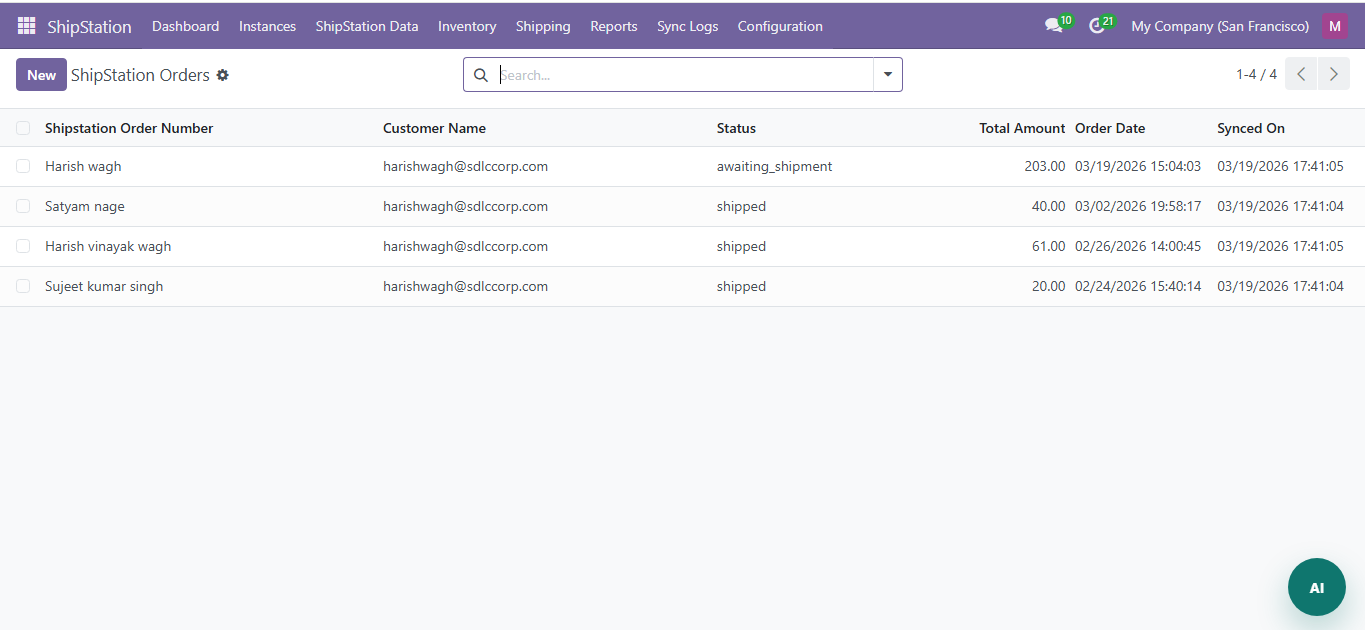Open the Configuration menu

(x=780, y=26)
